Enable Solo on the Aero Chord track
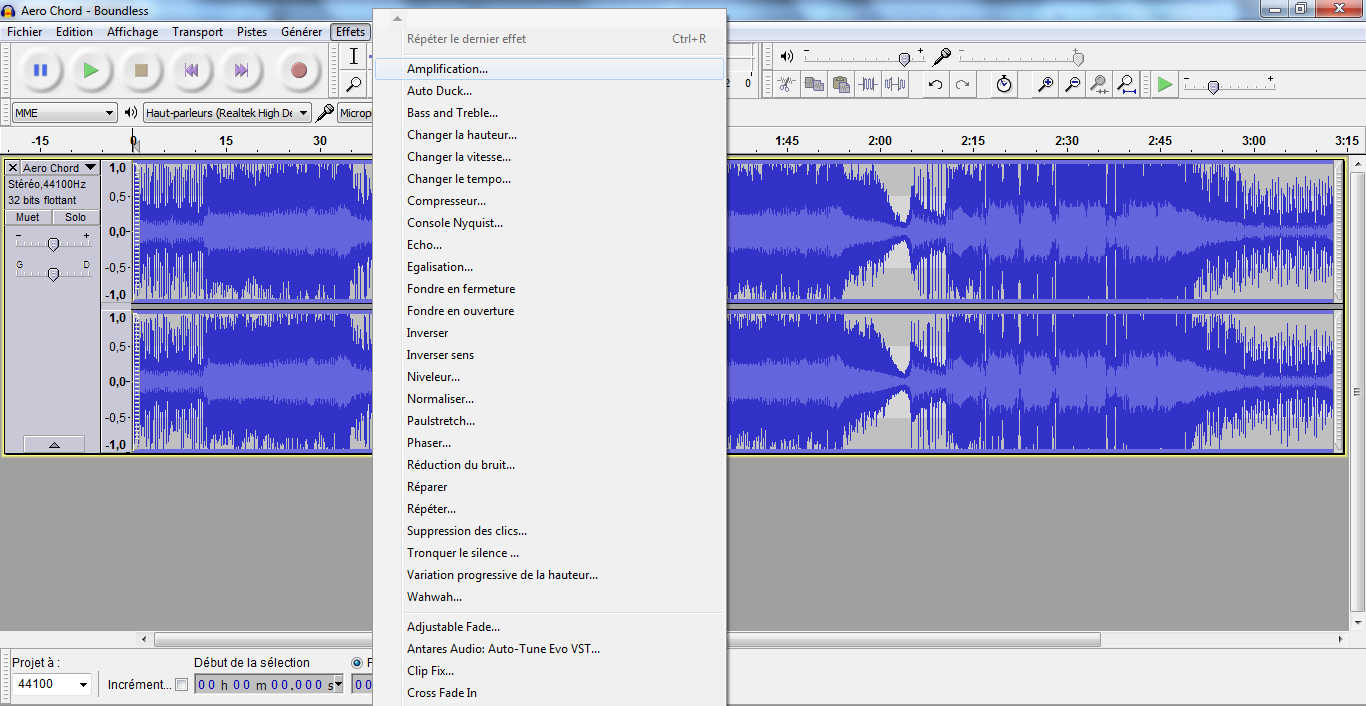The height and width of the screenshot is (706, 1366). [x=75, y=217]
